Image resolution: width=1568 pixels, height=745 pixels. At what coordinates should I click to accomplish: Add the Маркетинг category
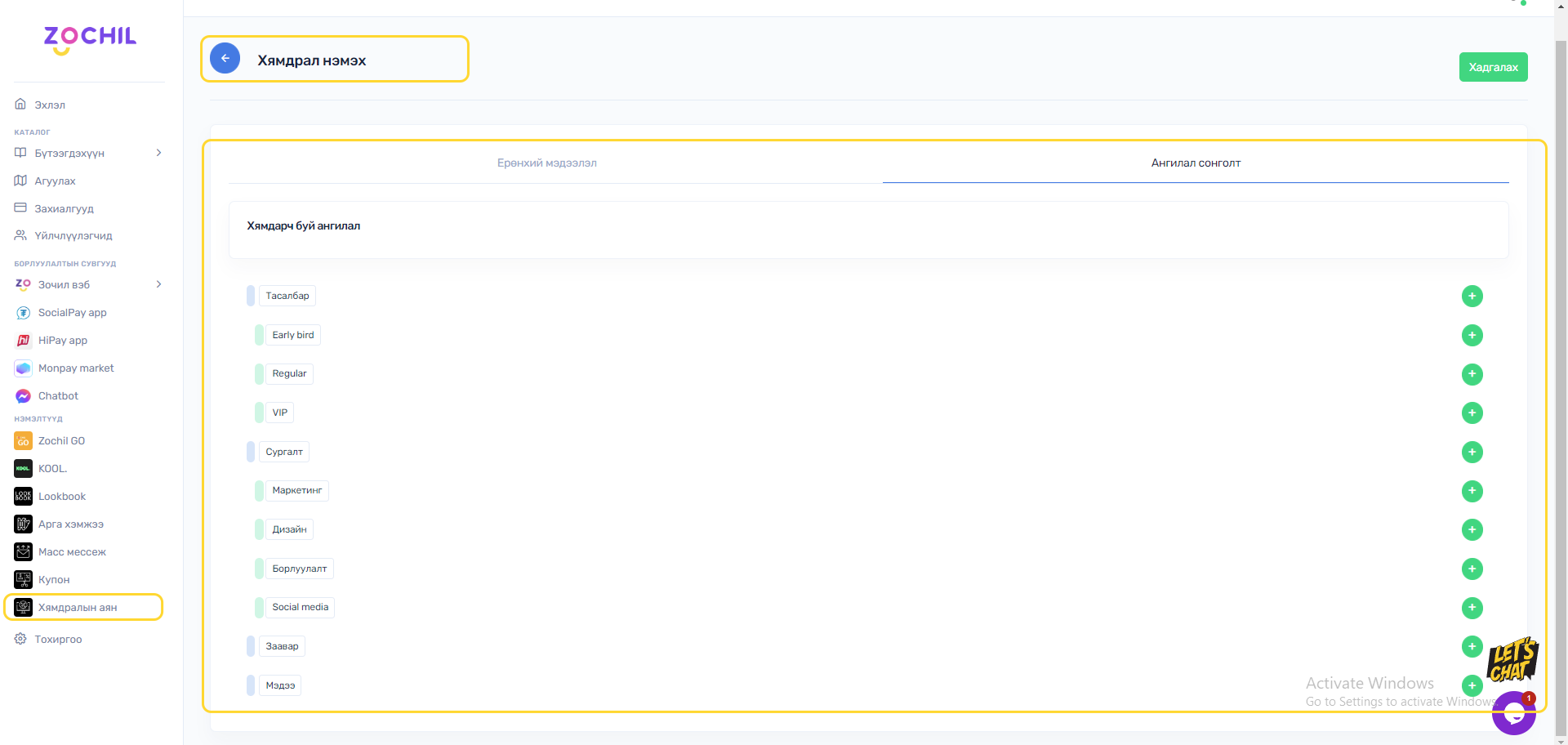click(x=1472, y=491)
